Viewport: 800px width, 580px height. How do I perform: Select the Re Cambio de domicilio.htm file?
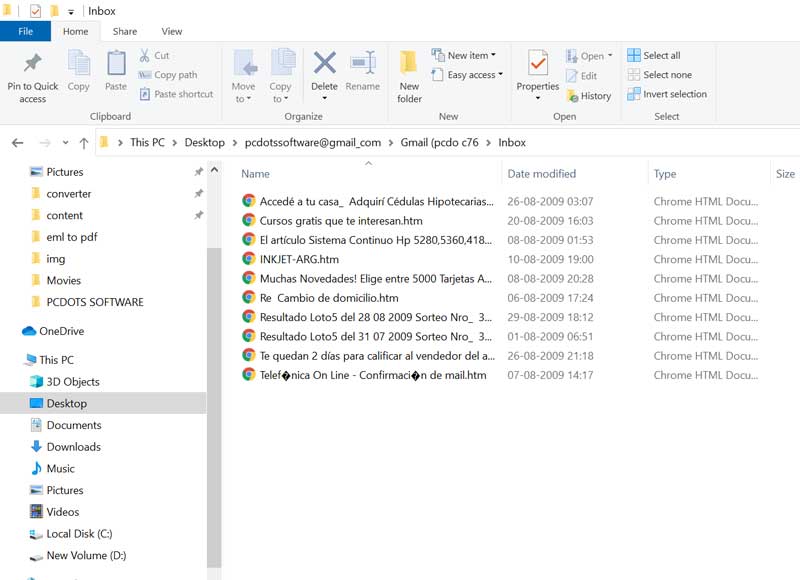329,298
